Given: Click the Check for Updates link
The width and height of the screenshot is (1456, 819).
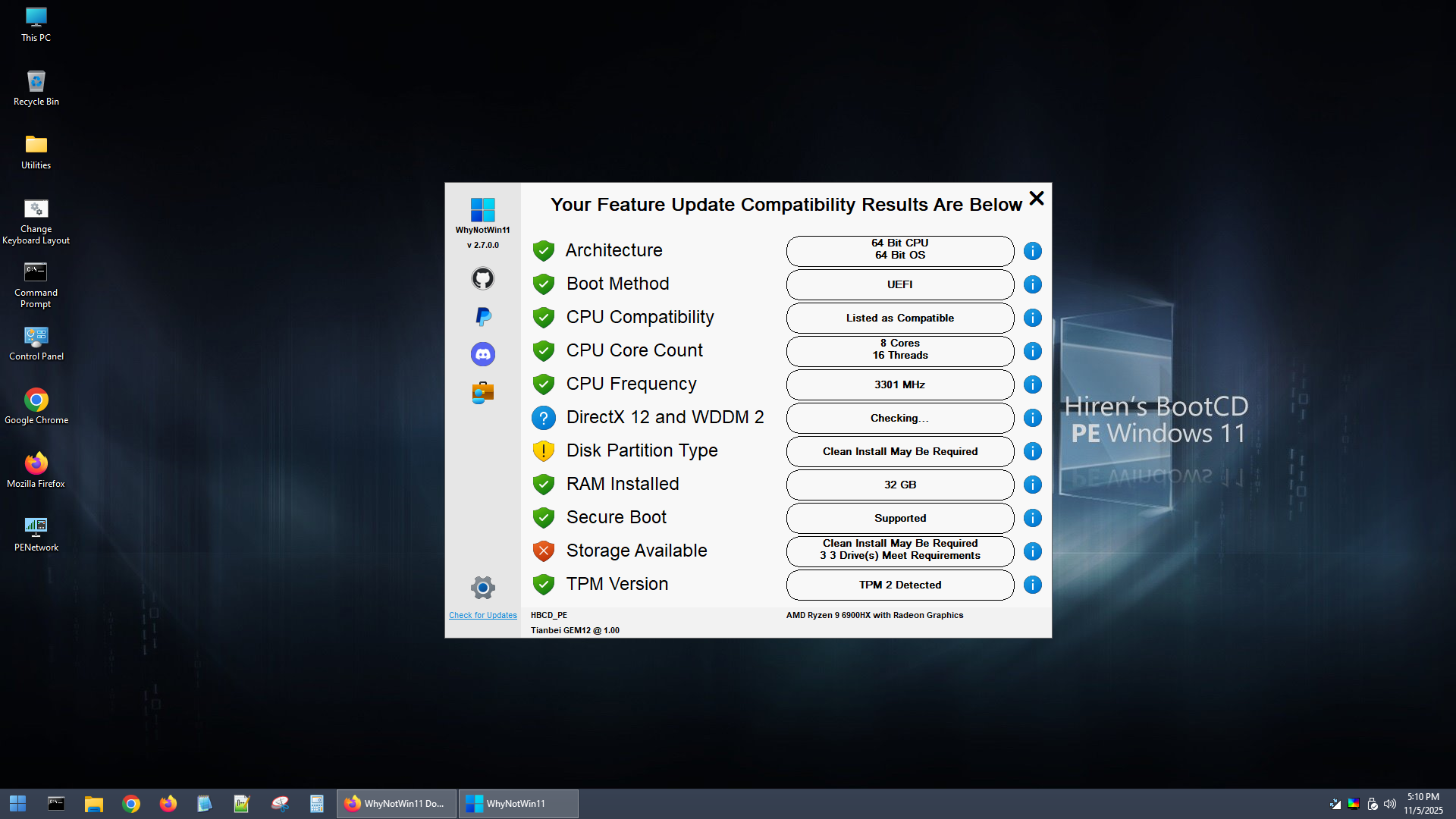Looking at the screenshot, I should [x=482, y=615].
